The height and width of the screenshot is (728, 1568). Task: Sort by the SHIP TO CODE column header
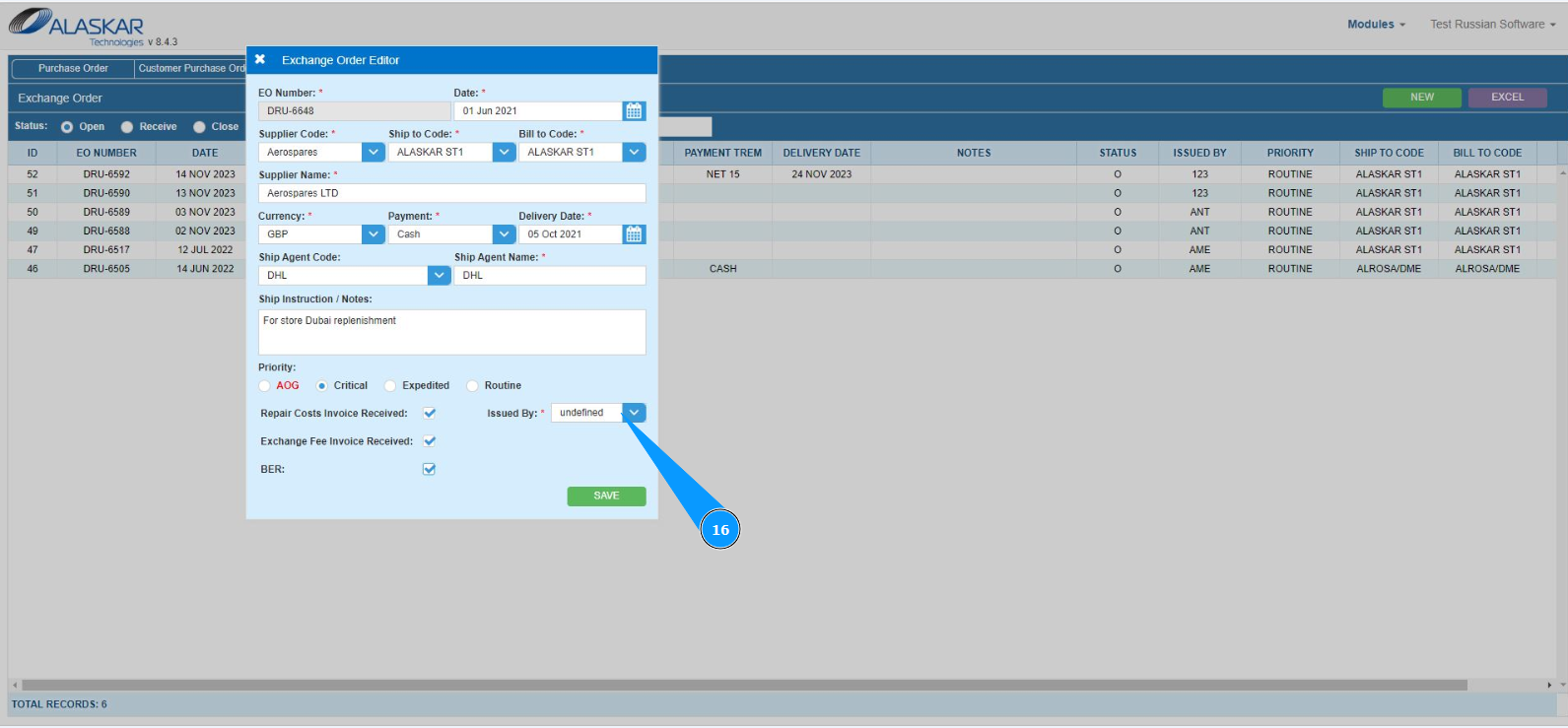1390,154
